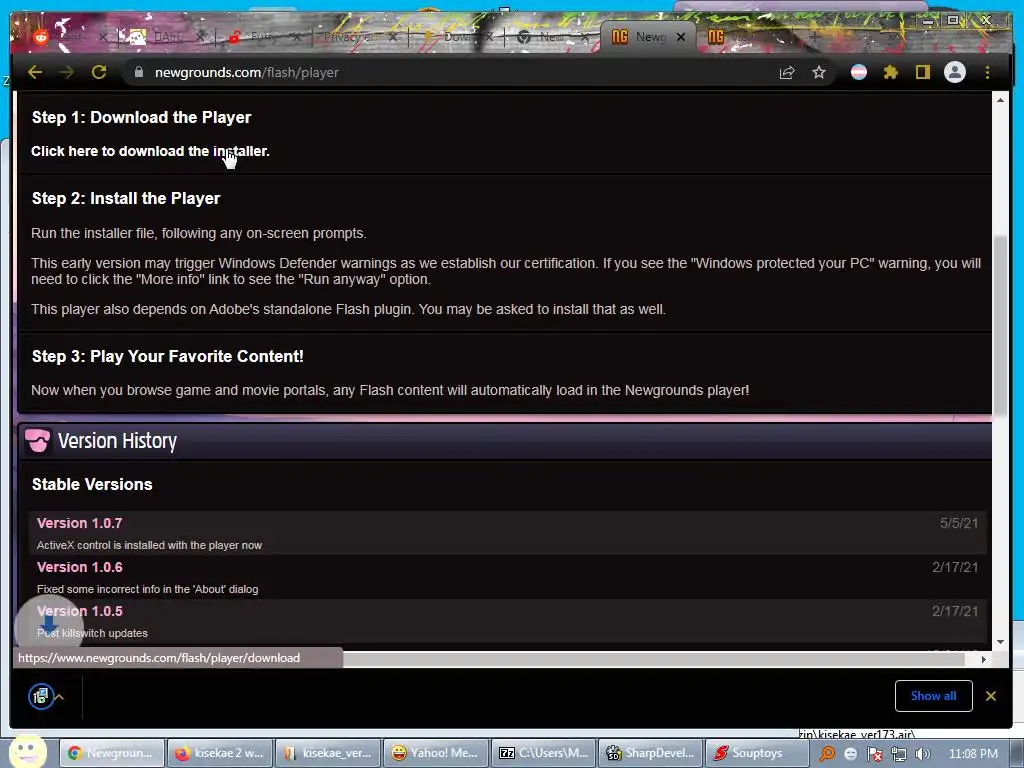Reload the Newgrounds page
The image size is (1024, 768).
pyautogui.click(x=99, y=72)
